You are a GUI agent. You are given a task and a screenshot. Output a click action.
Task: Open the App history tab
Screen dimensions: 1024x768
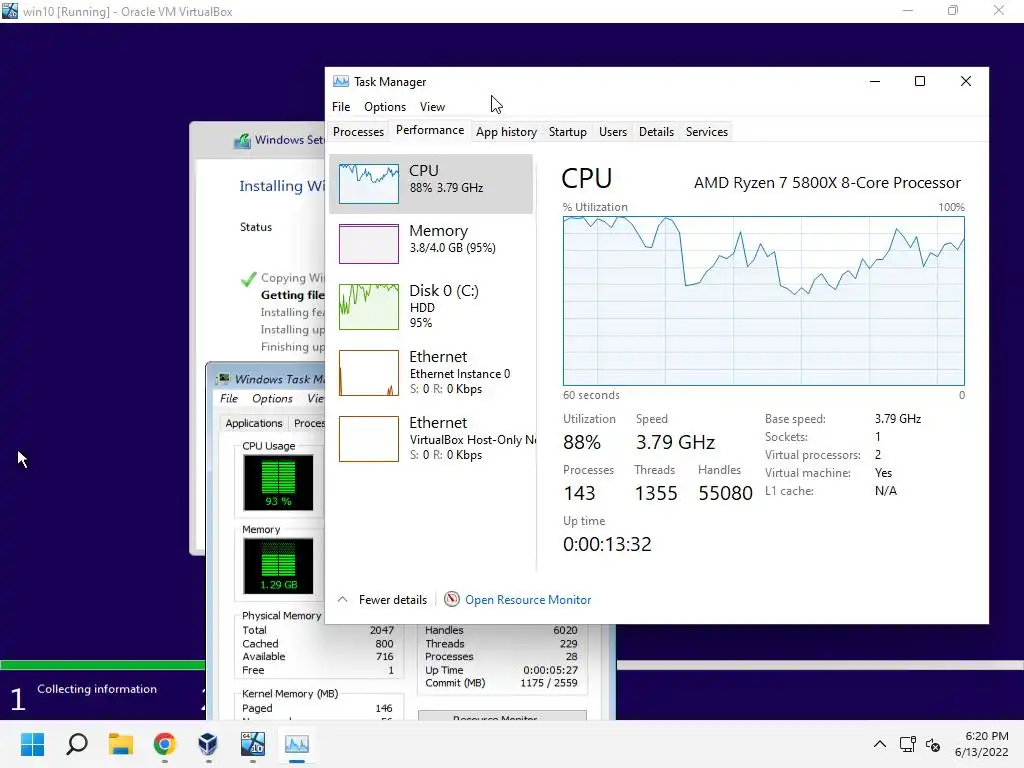point(506,132)
